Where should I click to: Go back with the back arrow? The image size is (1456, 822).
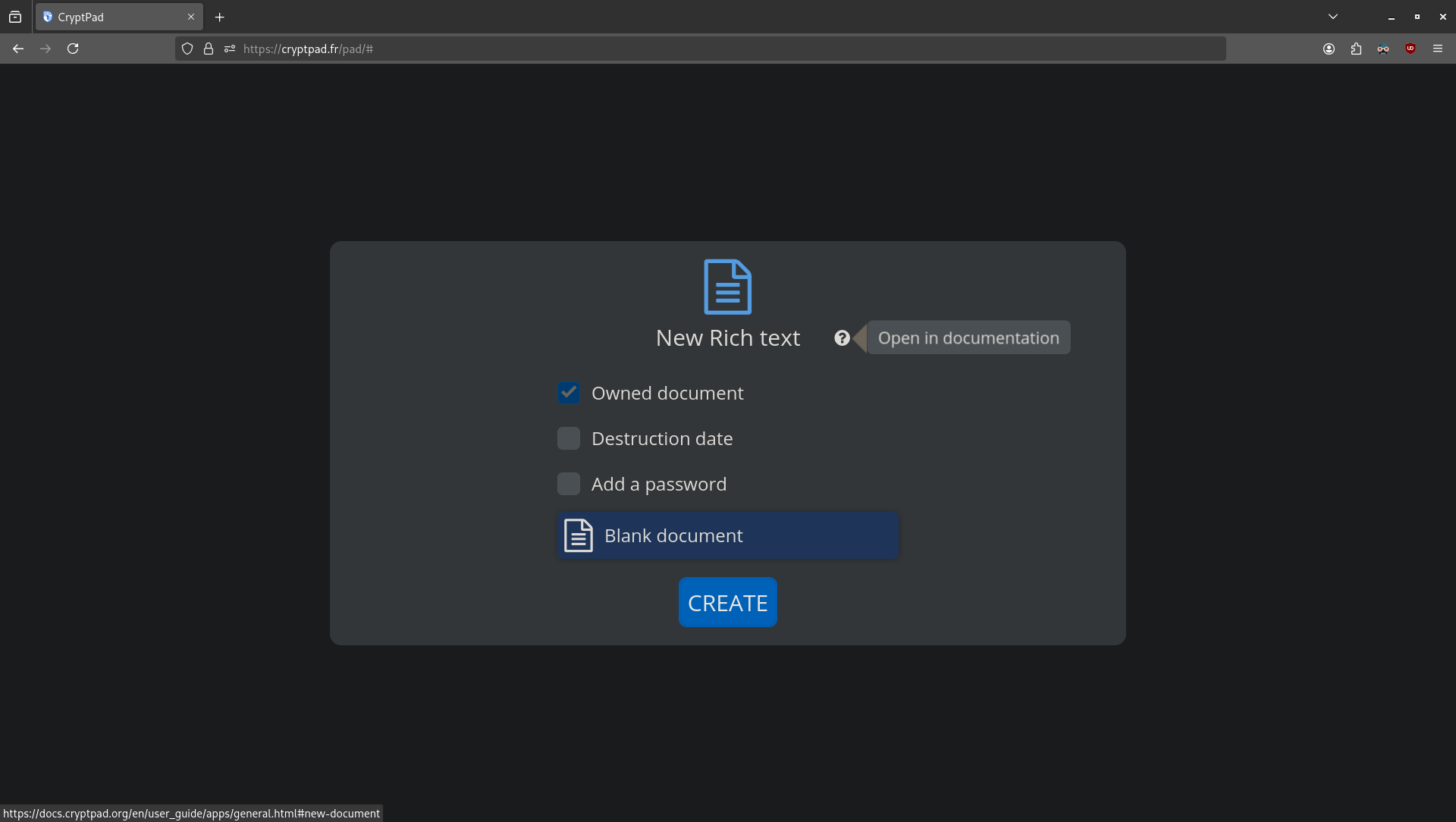tap(18, 49)
